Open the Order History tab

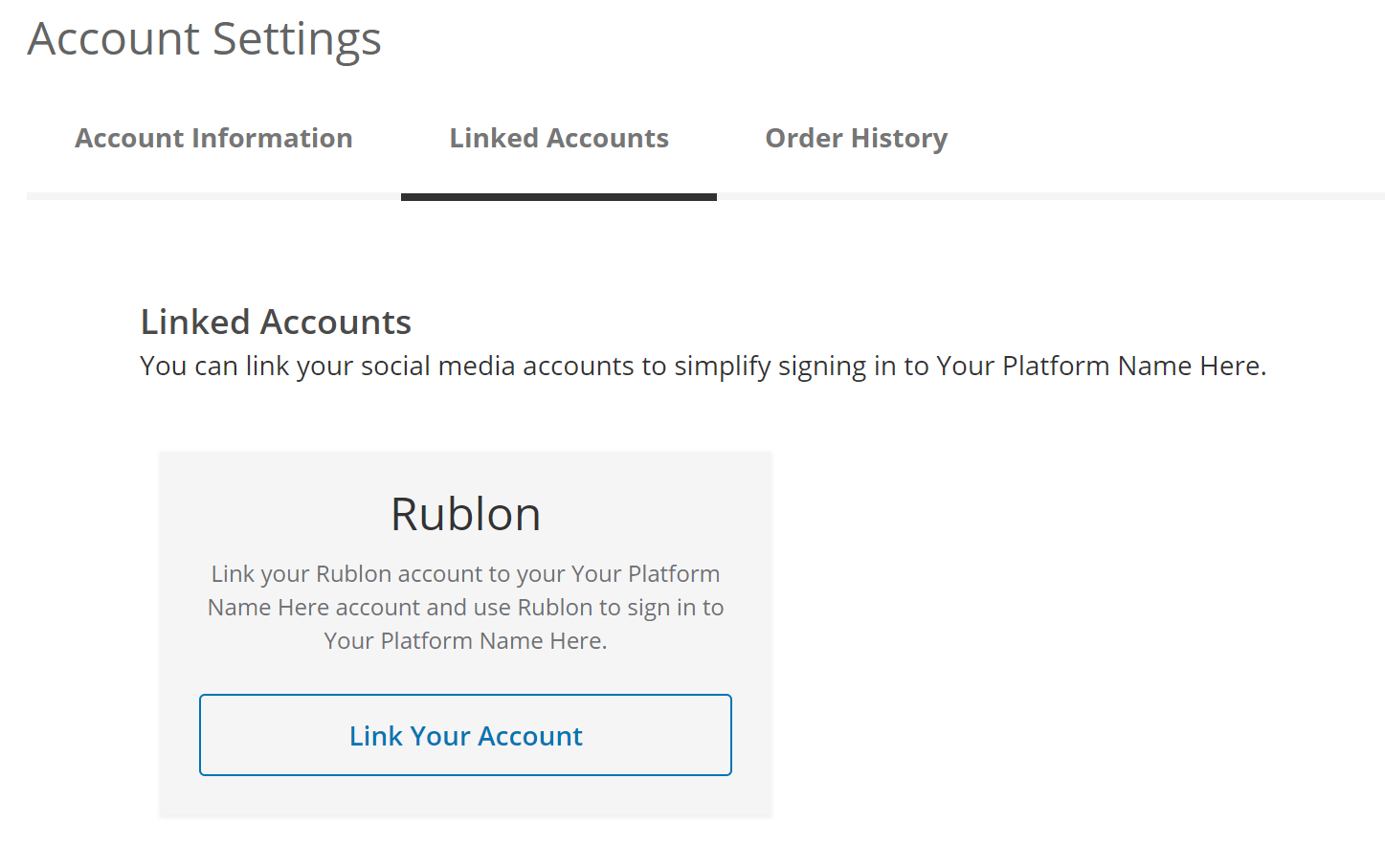point(856,139)
